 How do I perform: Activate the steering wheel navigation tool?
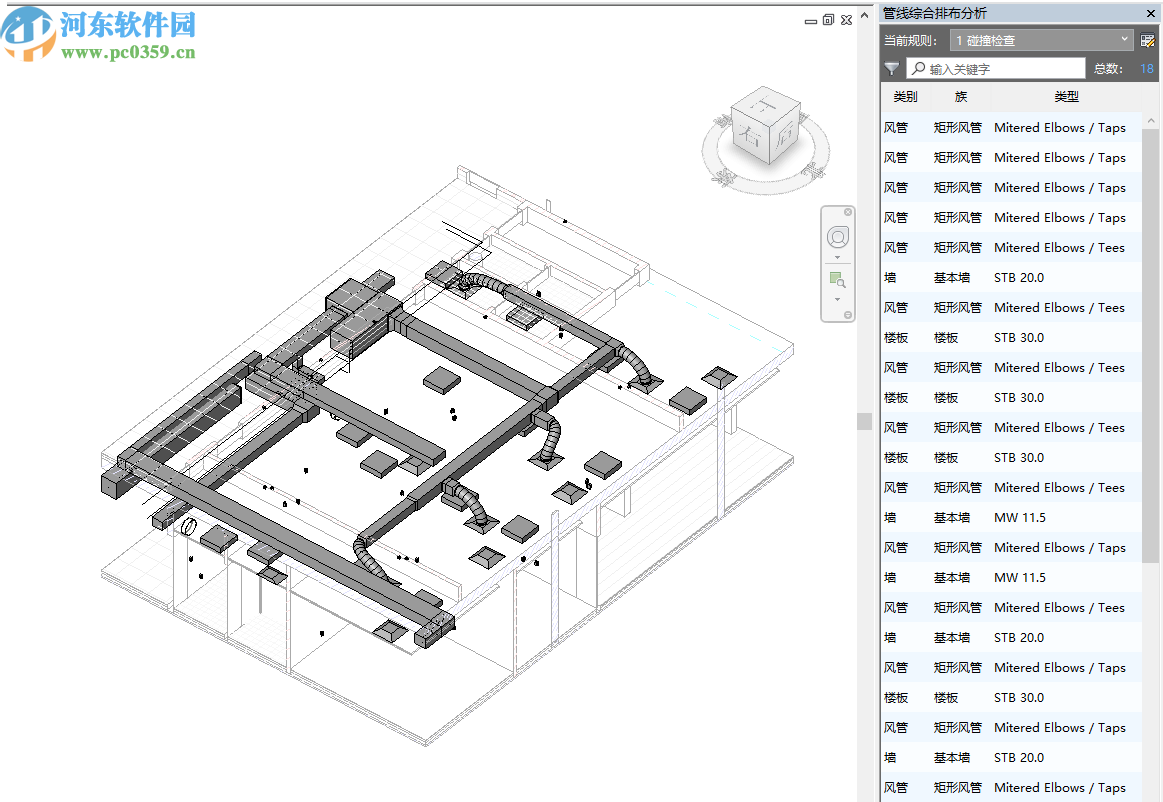[x=838, y=237]
